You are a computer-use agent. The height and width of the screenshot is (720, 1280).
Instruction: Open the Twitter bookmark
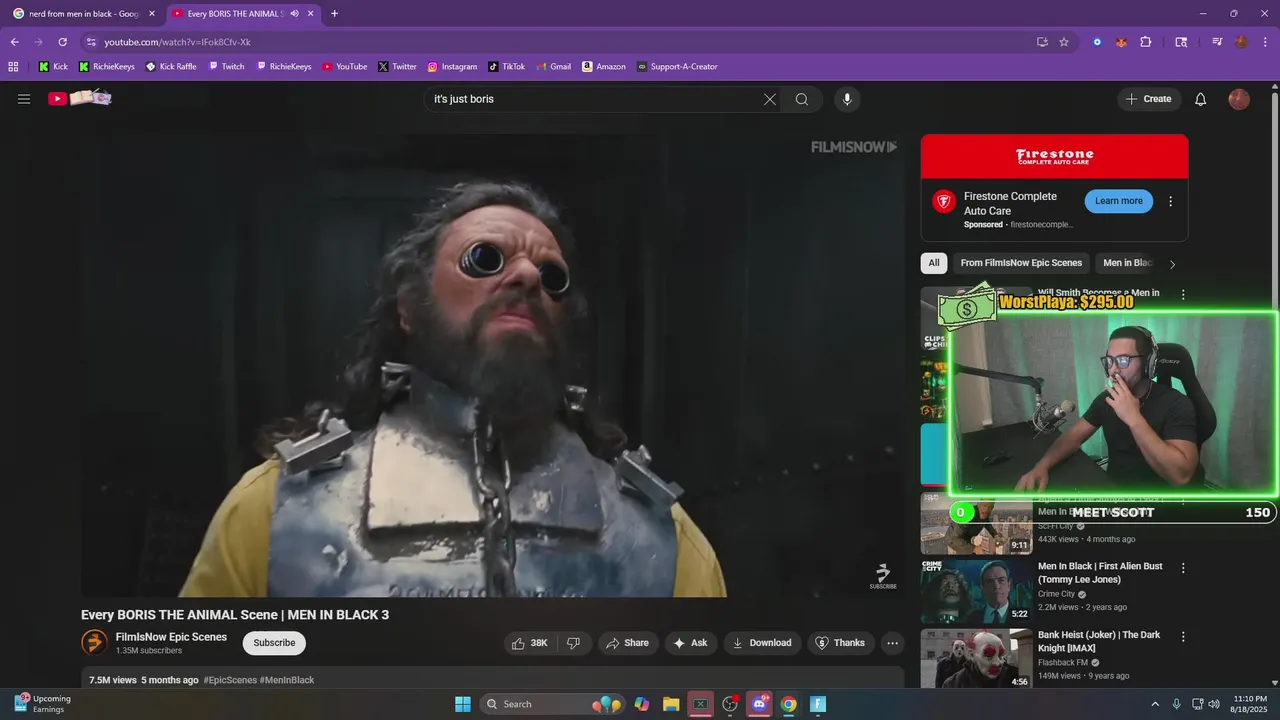(x=397, y=67)
